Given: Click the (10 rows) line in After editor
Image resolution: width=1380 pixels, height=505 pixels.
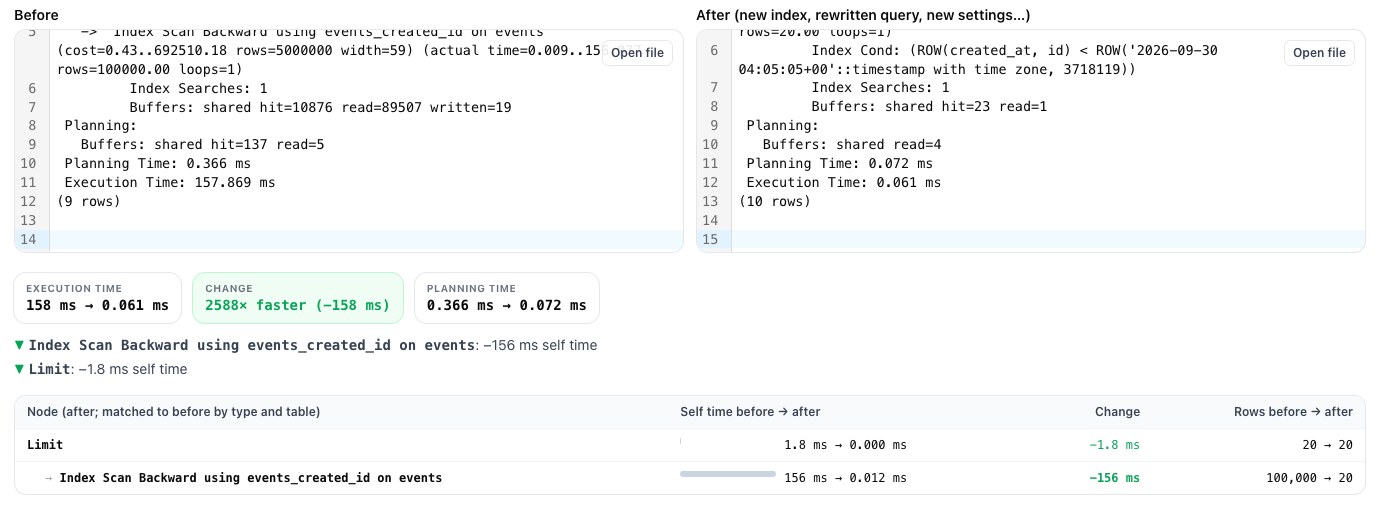Looking at the screenshot, I should (x=774, y=201).
